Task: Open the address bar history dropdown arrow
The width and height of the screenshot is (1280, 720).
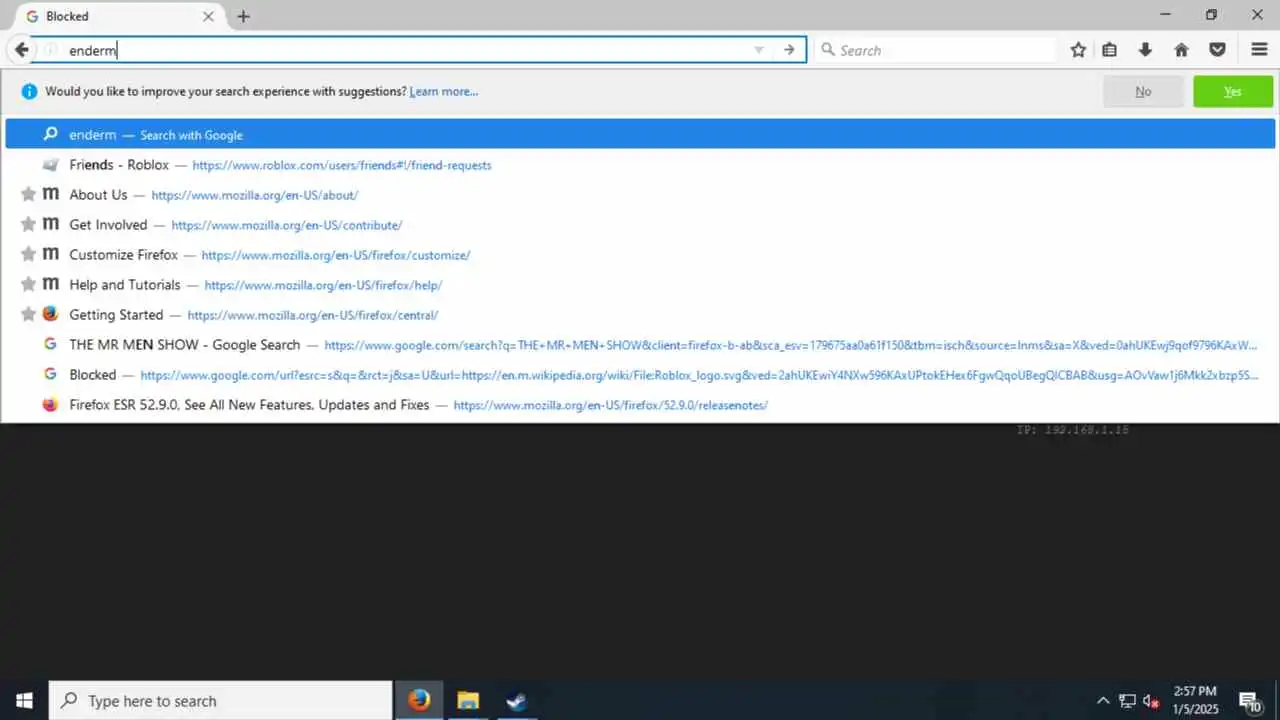Action: [x=759, y=50]
